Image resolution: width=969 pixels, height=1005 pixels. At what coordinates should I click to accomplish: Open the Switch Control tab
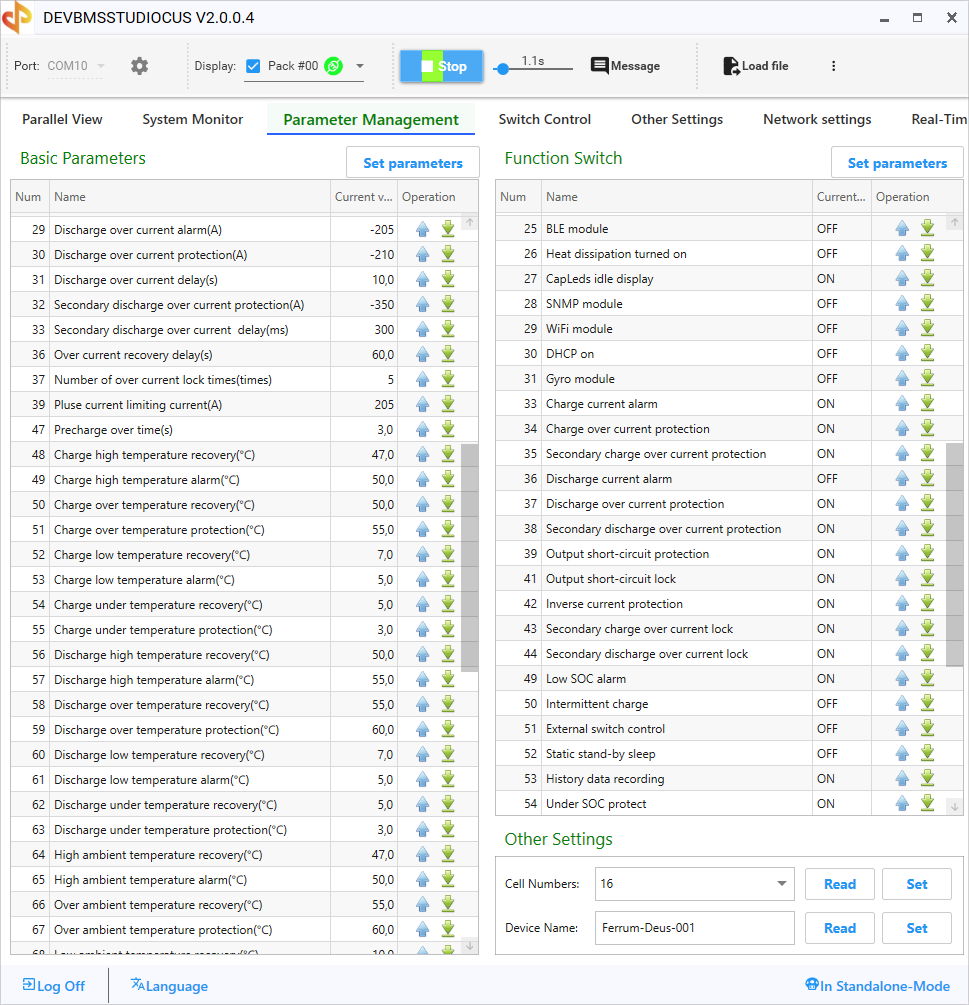tap(545, 119)
